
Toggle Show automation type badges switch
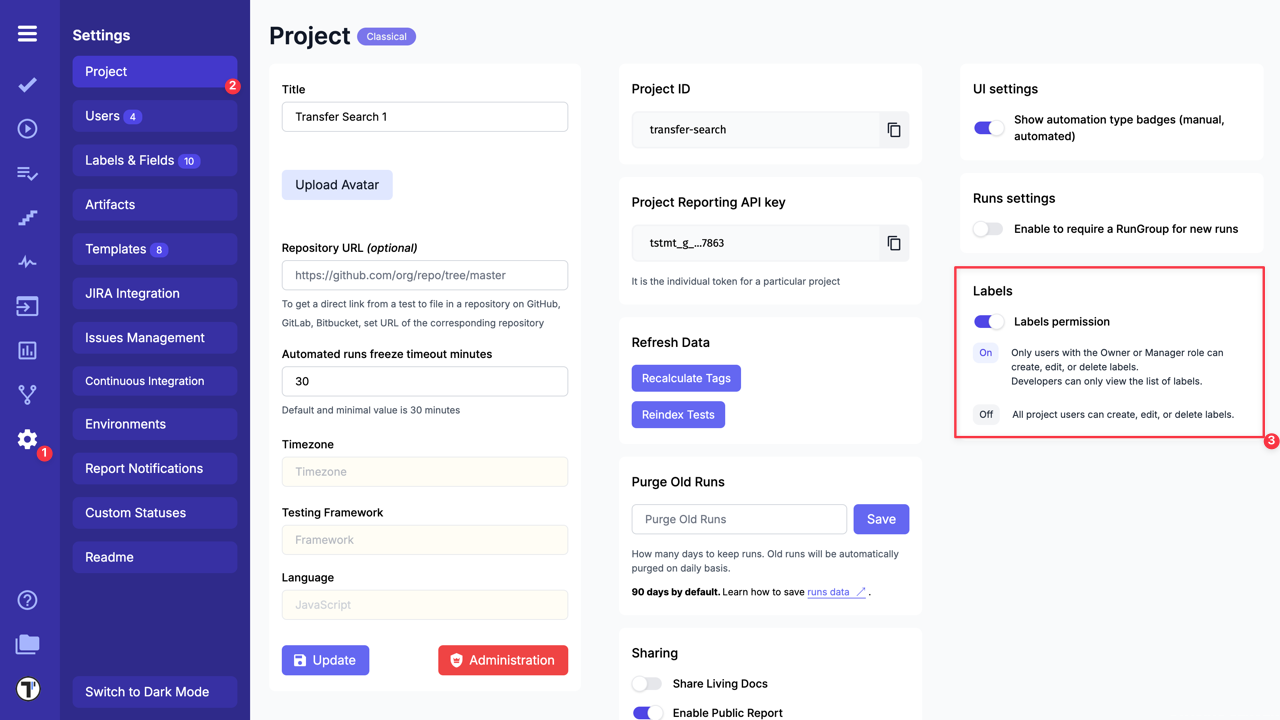tap(988, 128)
